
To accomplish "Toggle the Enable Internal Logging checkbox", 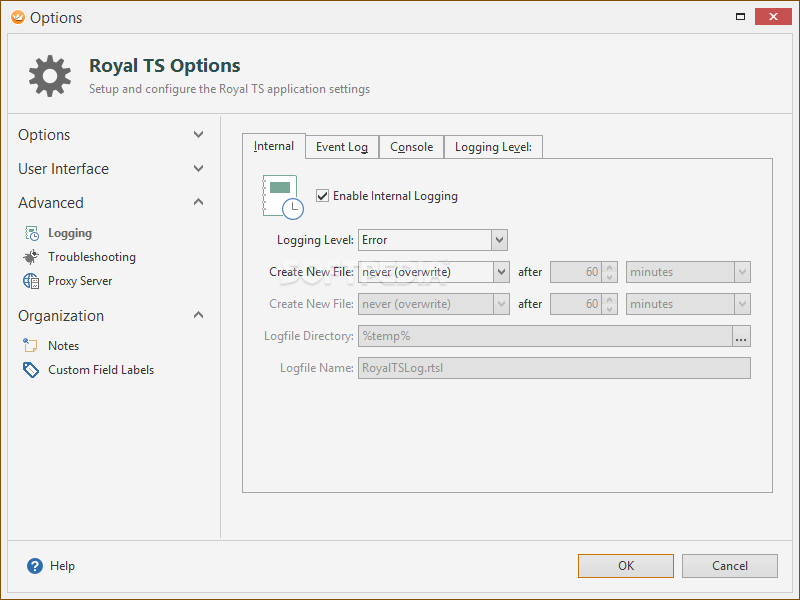I will click(x=322, y=195).
